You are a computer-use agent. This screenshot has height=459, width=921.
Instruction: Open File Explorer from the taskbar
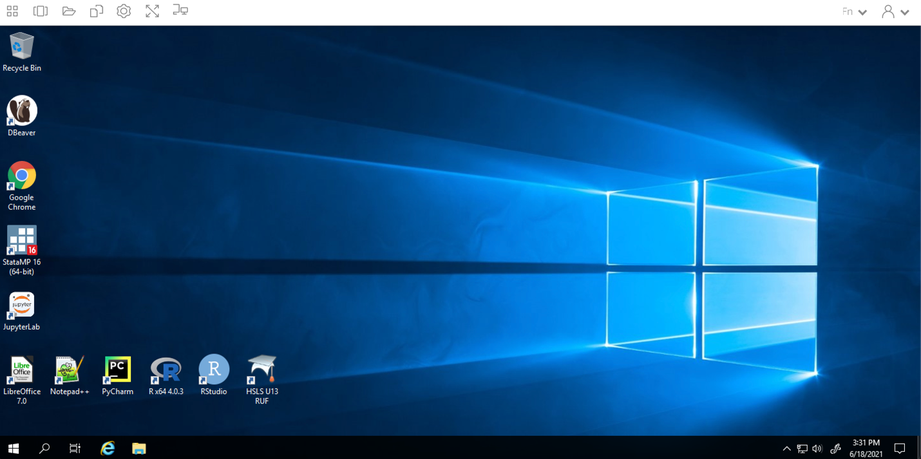point(139,449)
